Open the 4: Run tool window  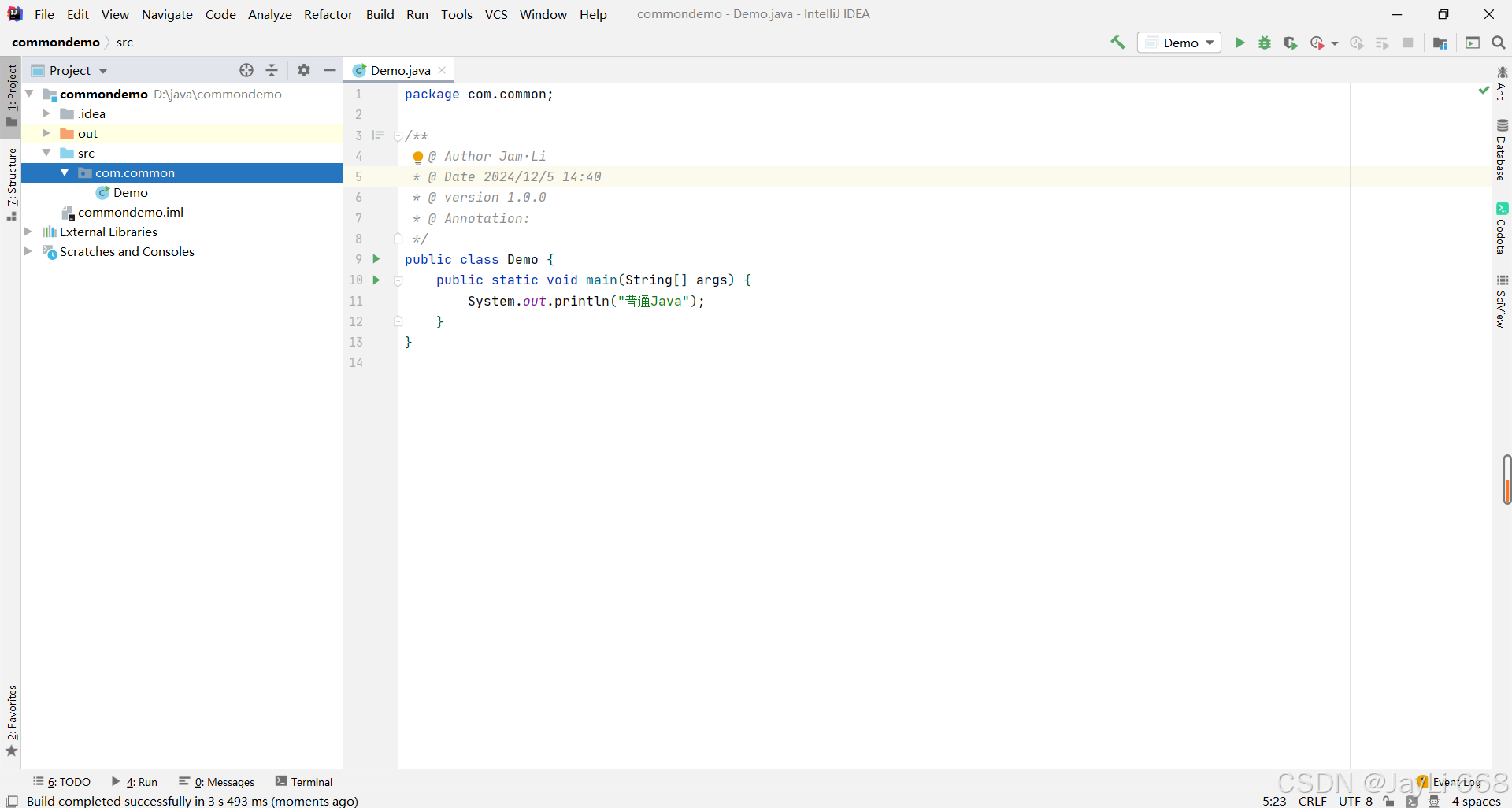pos(135,782)
